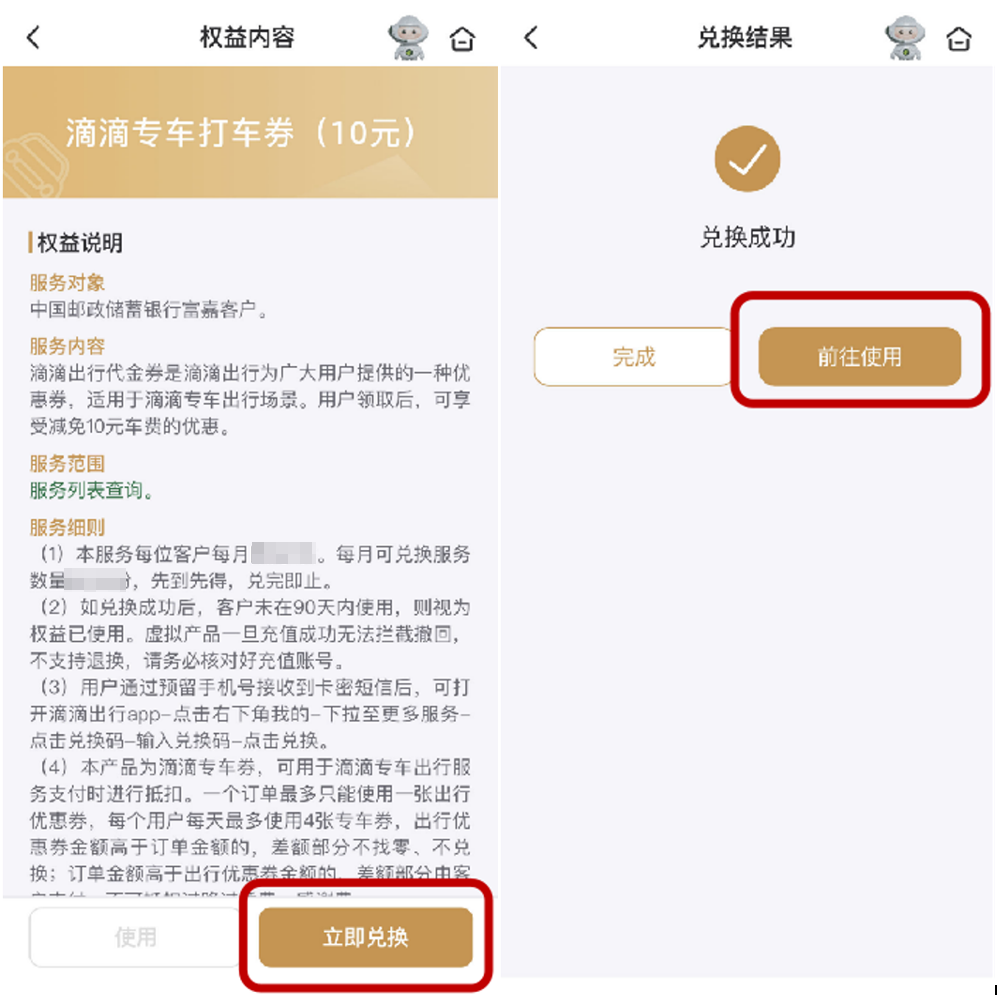997x997 pixels.
Task: Select the 服务内容 subheading
Action: click(67, 346)
